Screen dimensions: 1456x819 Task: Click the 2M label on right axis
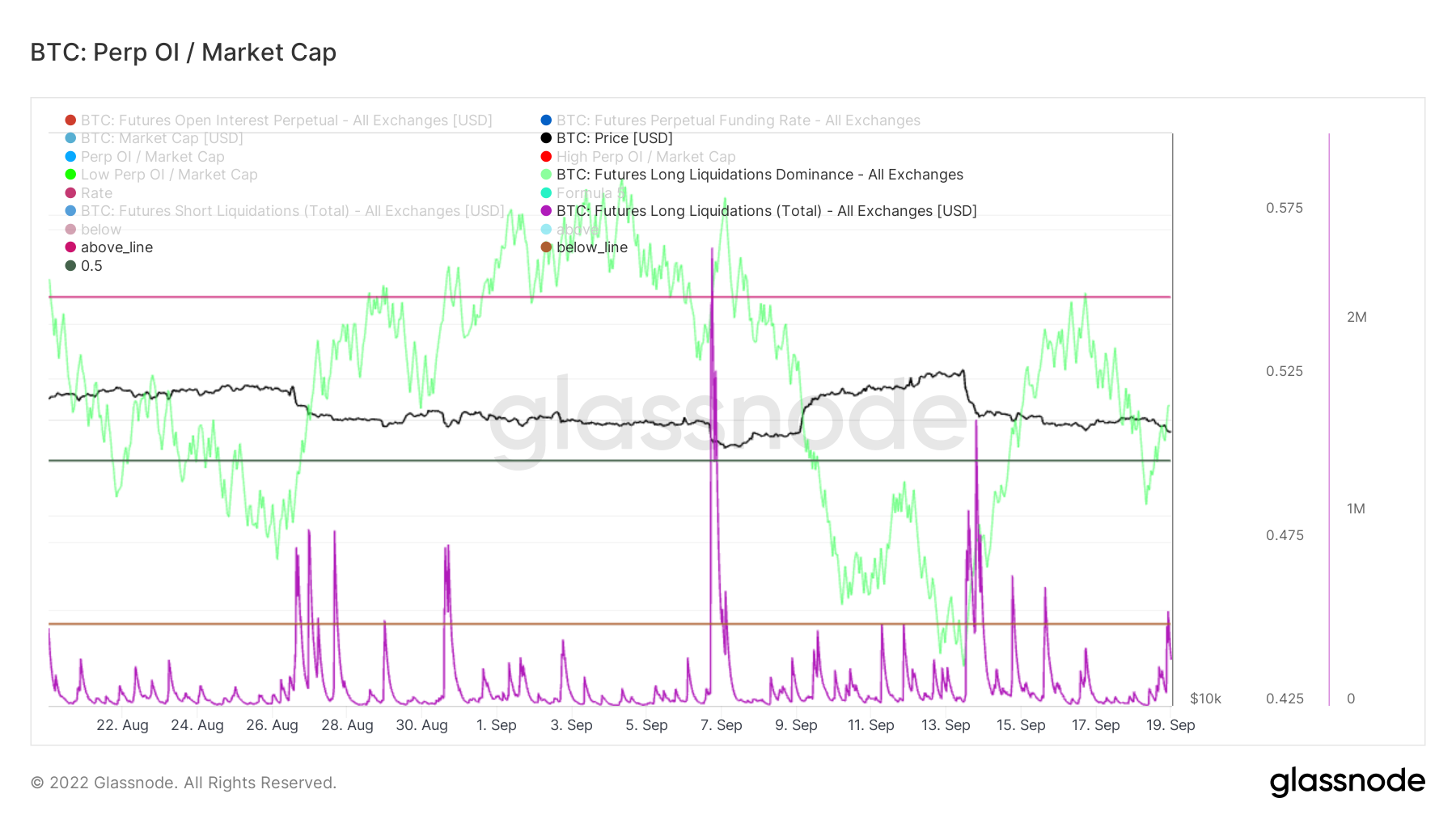[x=1357, y=317]
